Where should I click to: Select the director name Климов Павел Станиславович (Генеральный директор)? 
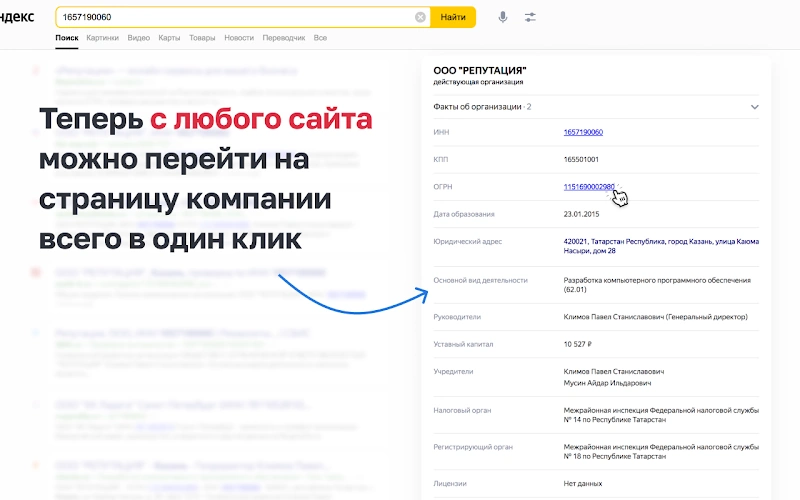pyautogui.click(x=656, y=317)
